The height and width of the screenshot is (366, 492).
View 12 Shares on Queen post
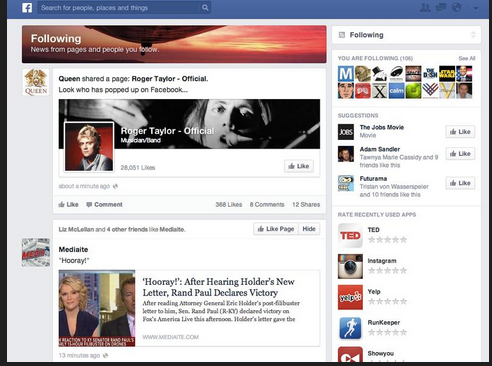coord(306,204)
